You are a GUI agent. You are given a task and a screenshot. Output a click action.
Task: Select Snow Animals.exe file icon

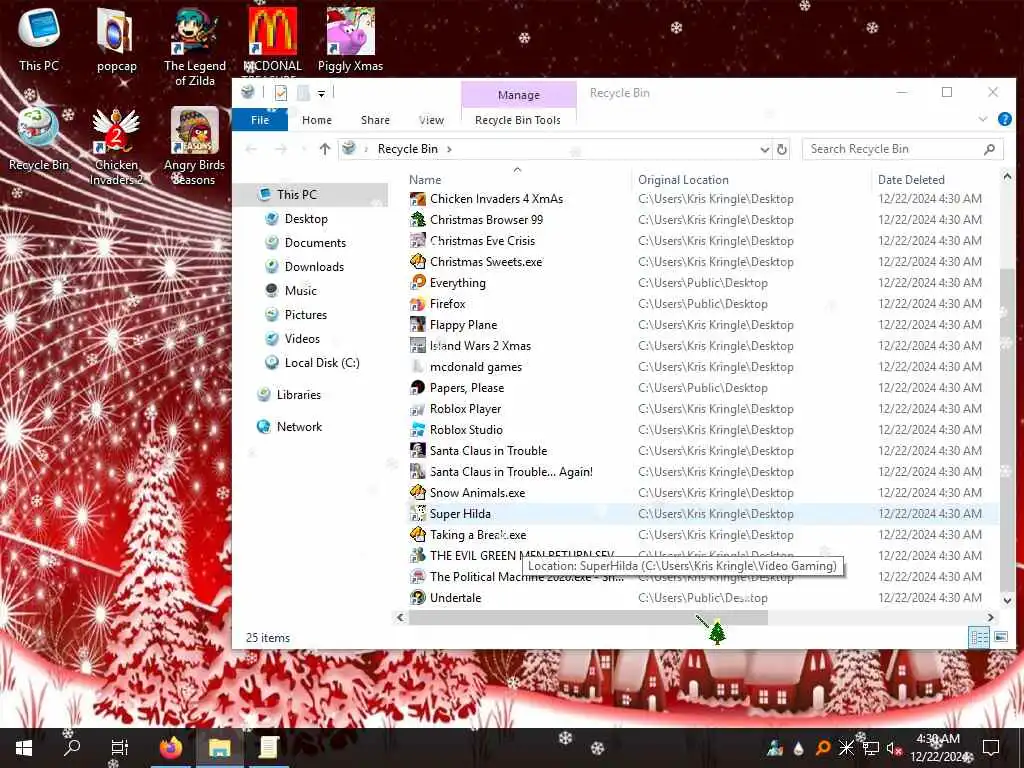point(418,492)
